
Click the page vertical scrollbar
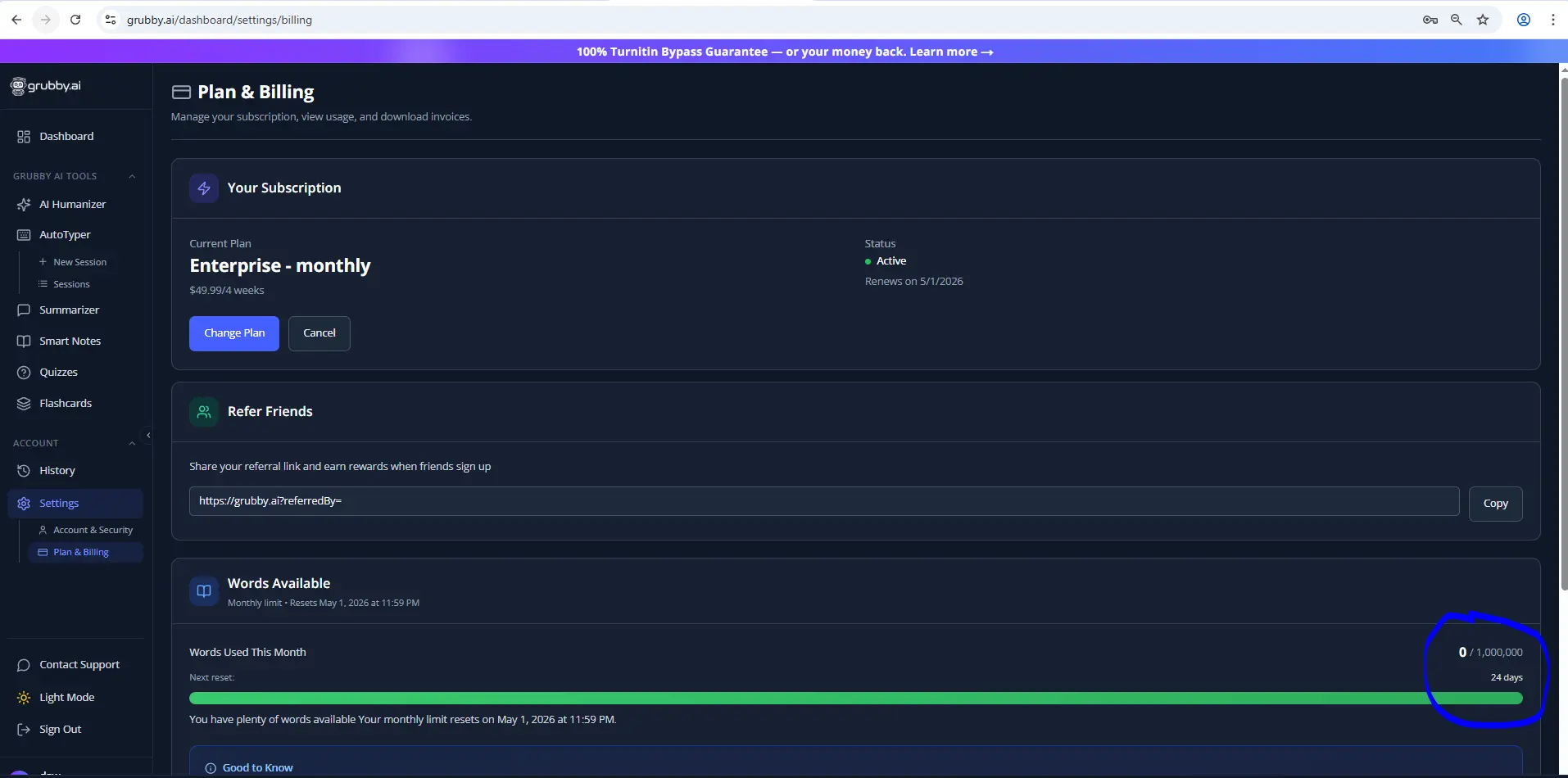point(1564,334)
